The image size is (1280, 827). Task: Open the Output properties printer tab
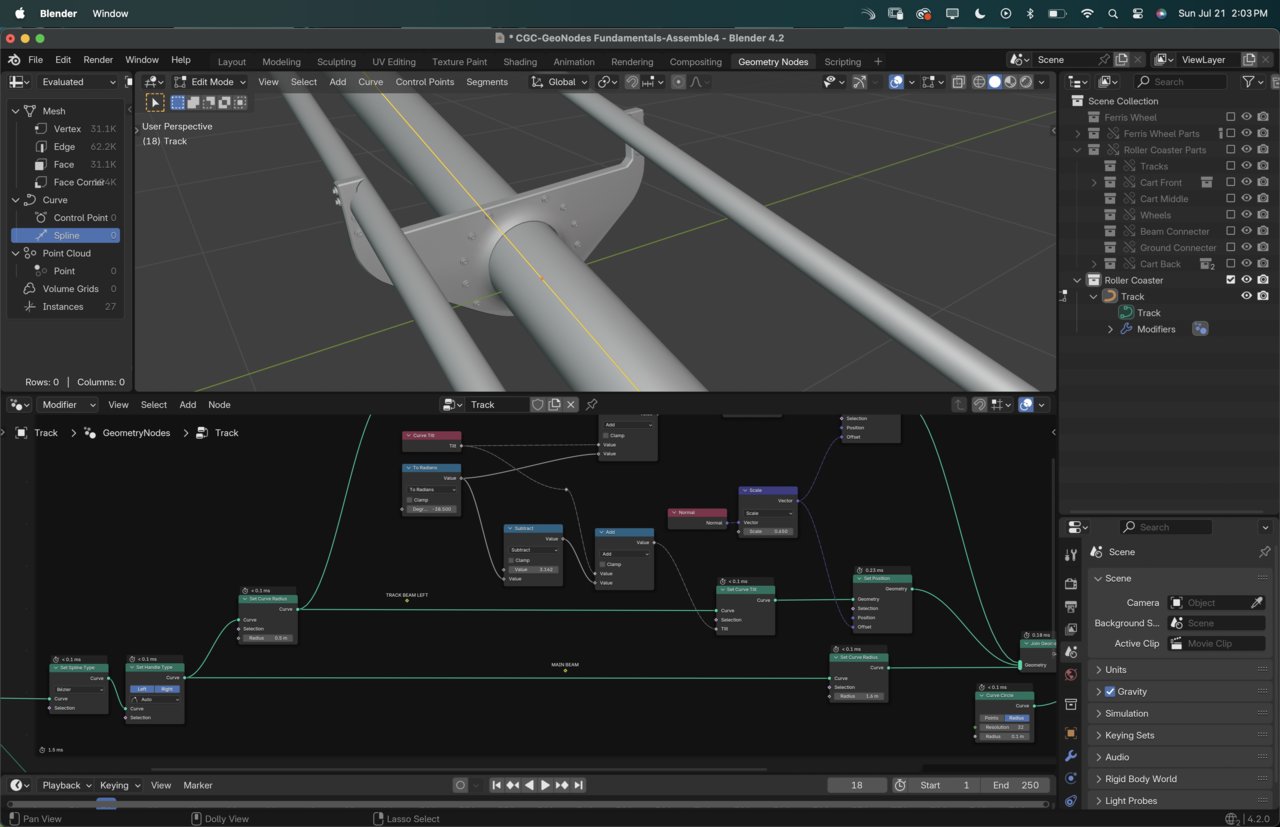[x=1070, y=607]
